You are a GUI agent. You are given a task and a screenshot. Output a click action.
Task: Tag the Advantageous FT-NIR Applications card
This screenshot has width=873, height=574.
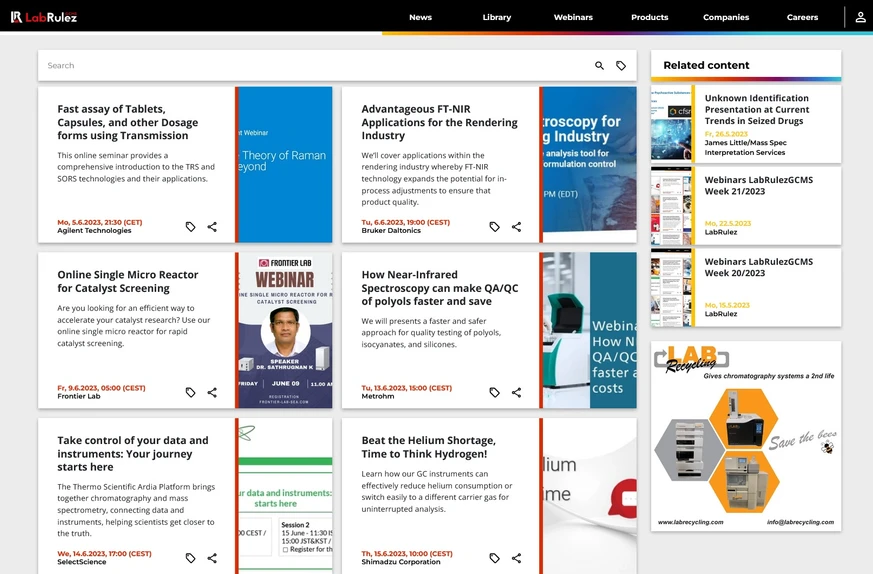(494, 227)
